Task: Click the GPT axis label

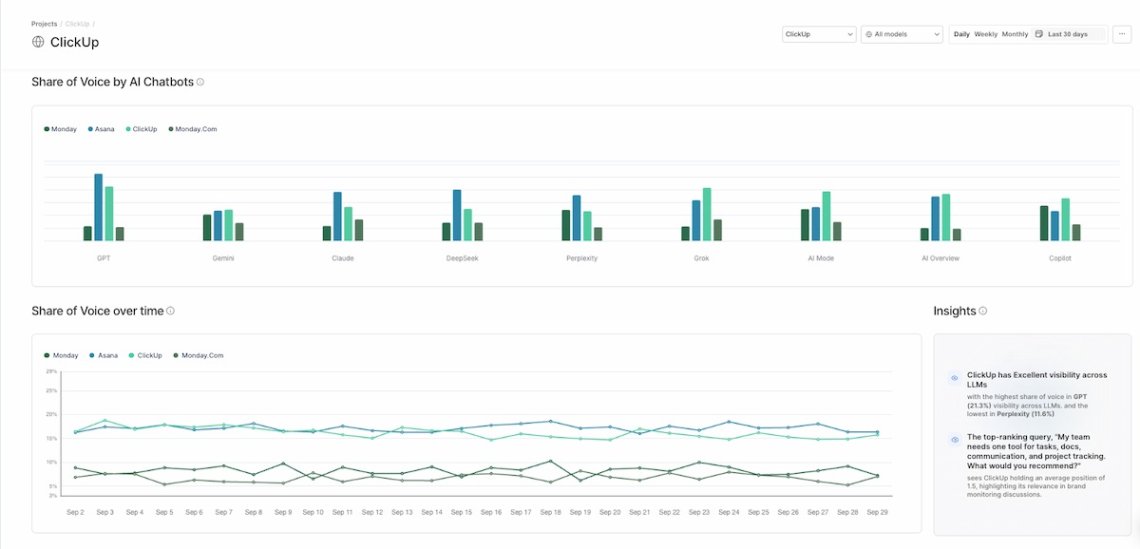Action: (103, 258)
